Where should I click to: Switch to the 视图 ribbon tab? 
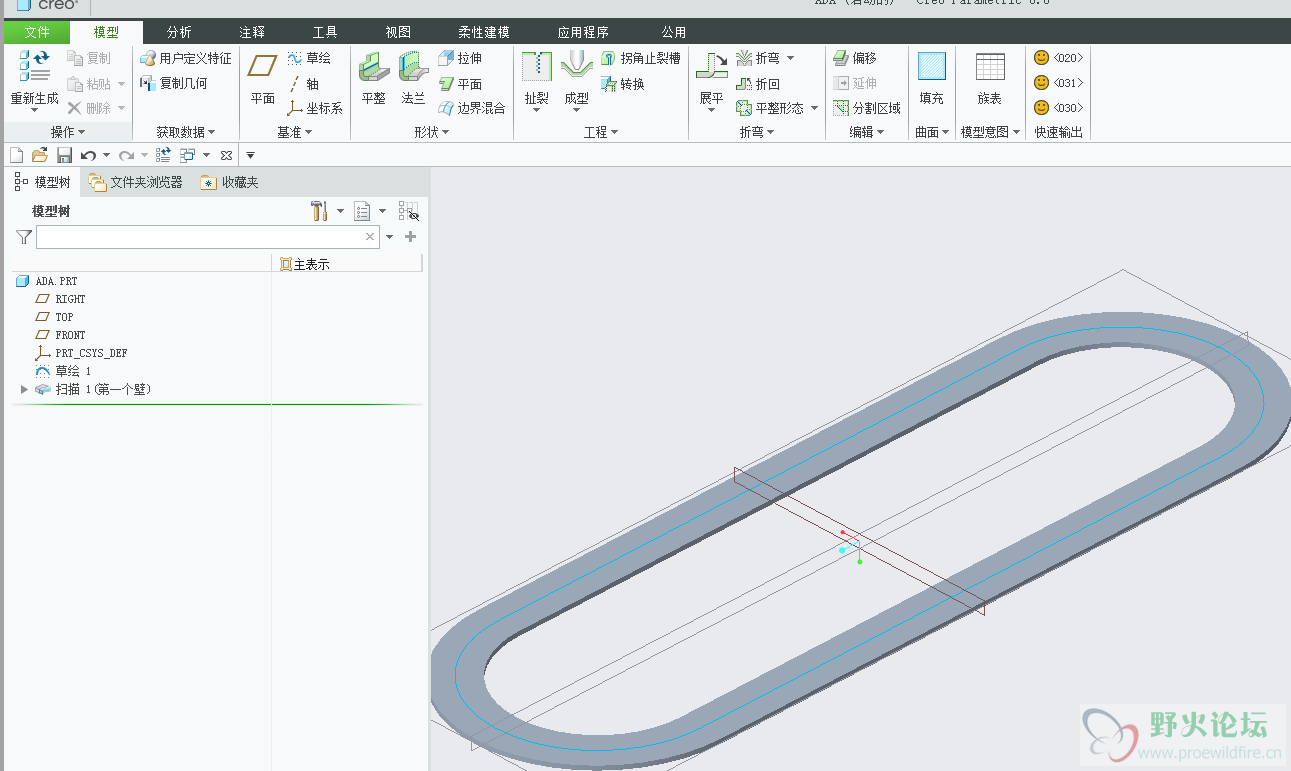click(398, 32)
